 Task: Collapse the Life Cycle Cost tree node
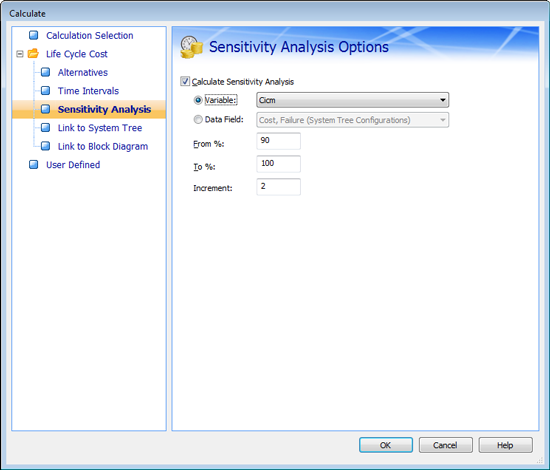[x=20, y=54]
